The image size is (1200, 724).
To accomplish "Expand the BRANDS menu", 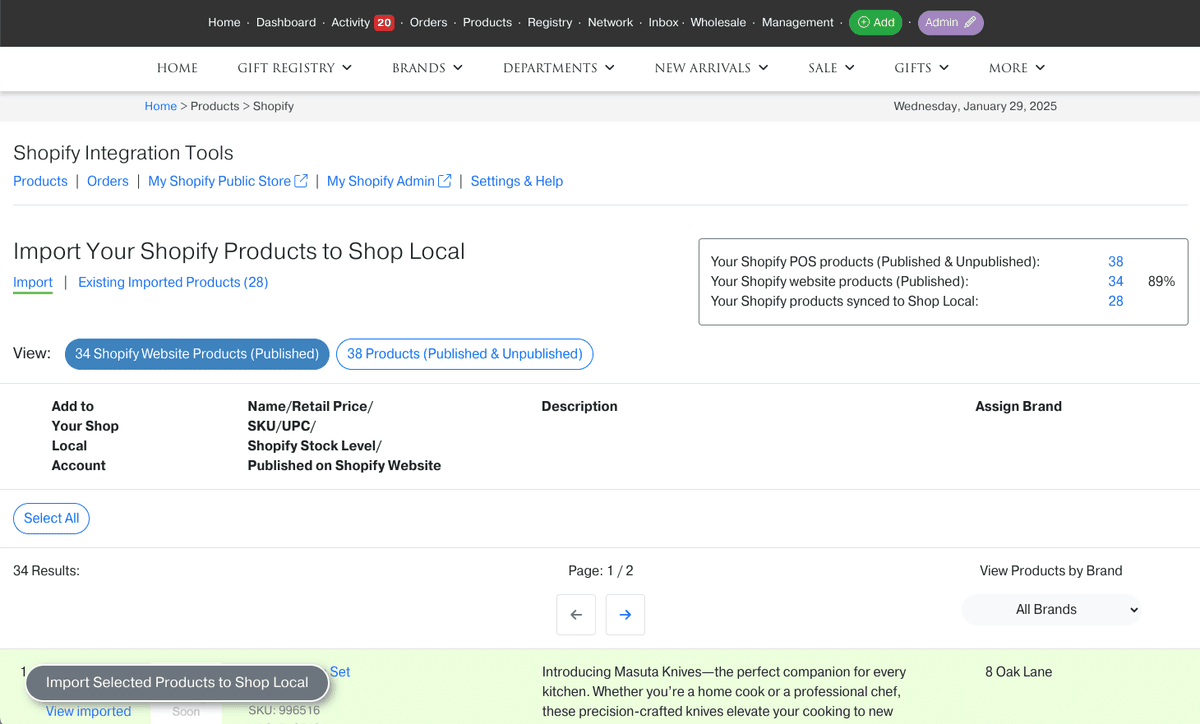I will pyautogui.click(x=428, y=68).
